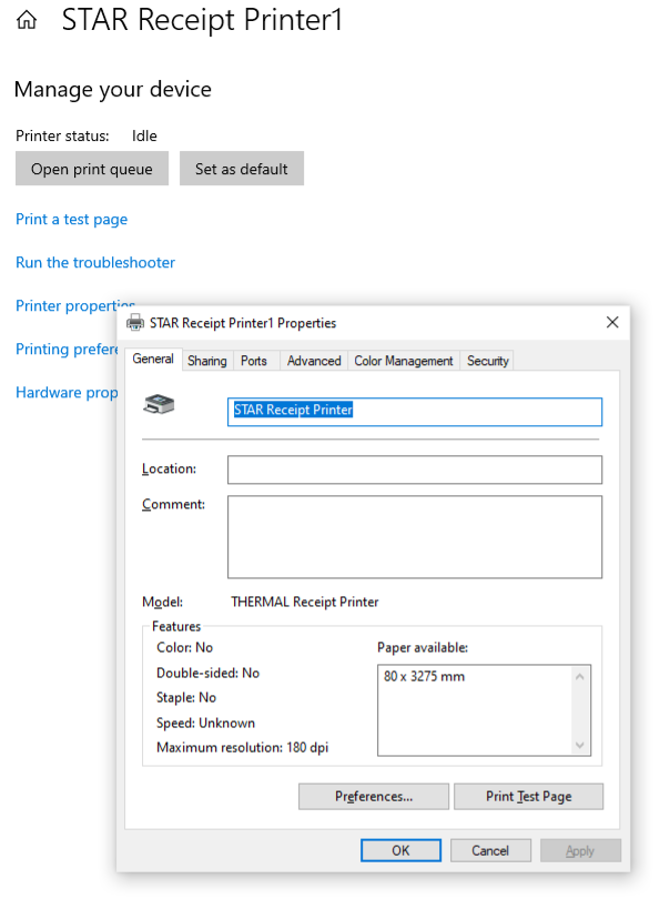Open the Ports tab

254,361
